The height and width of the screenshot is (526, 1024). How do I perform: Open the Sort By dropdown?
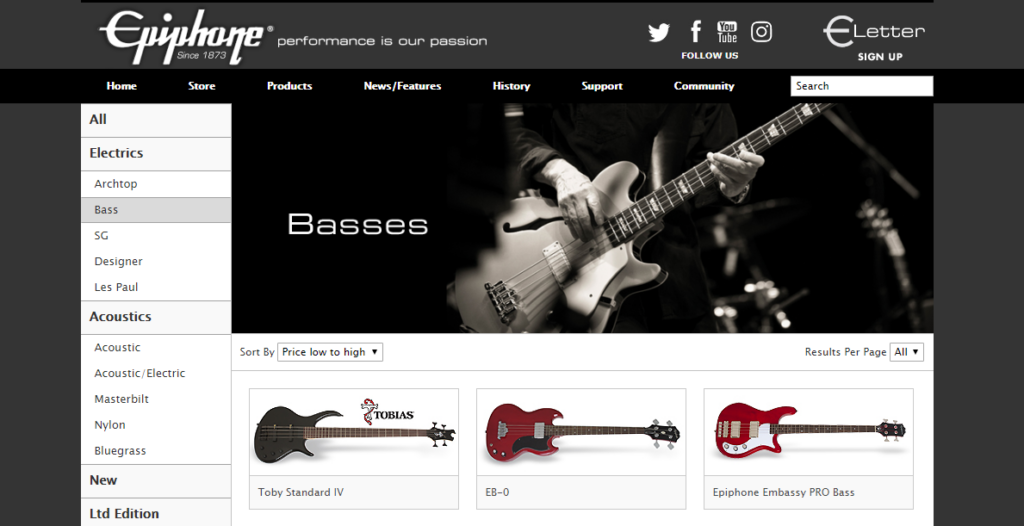[x=330, y=352]
